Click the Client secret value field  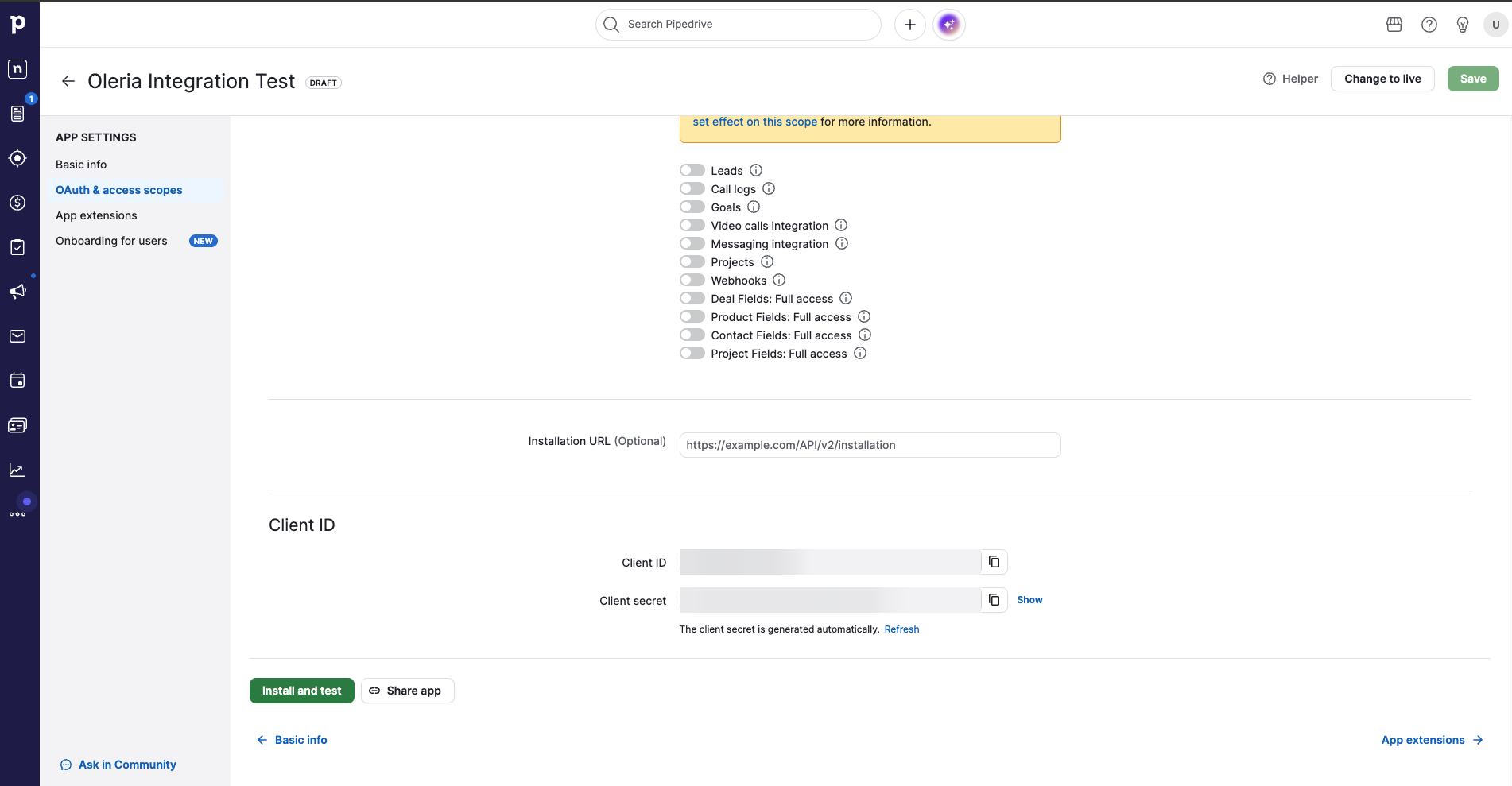pyautogui.click(x=831, y=600)
